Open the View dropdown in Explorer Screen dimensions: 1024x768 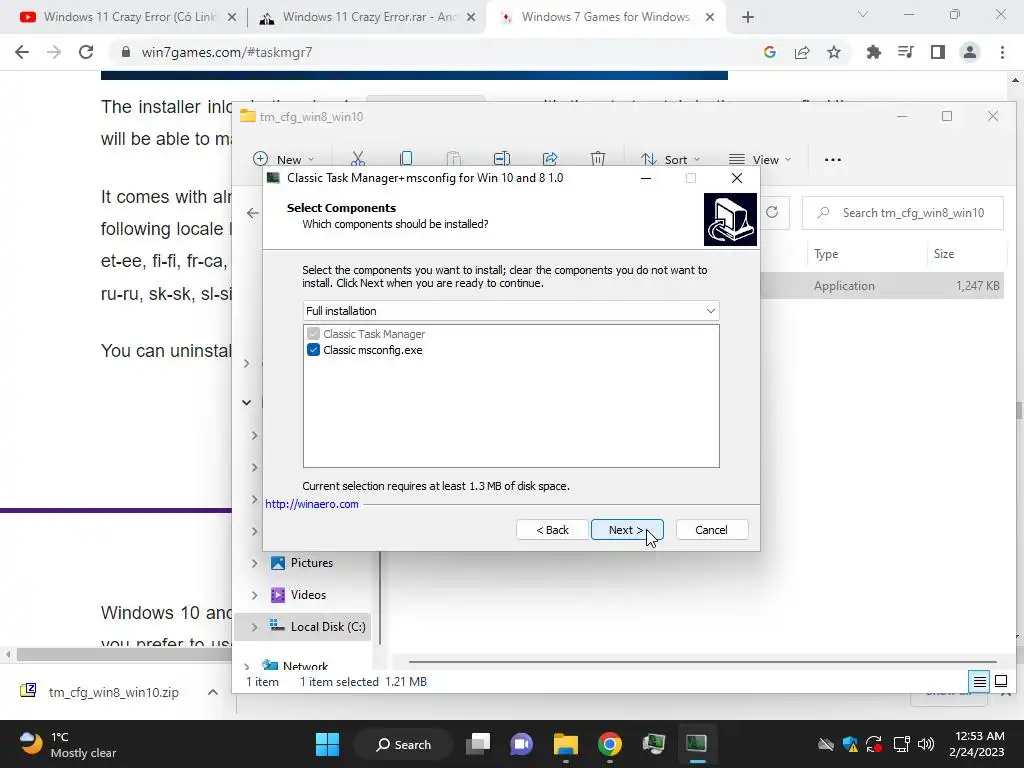[760, 159]
